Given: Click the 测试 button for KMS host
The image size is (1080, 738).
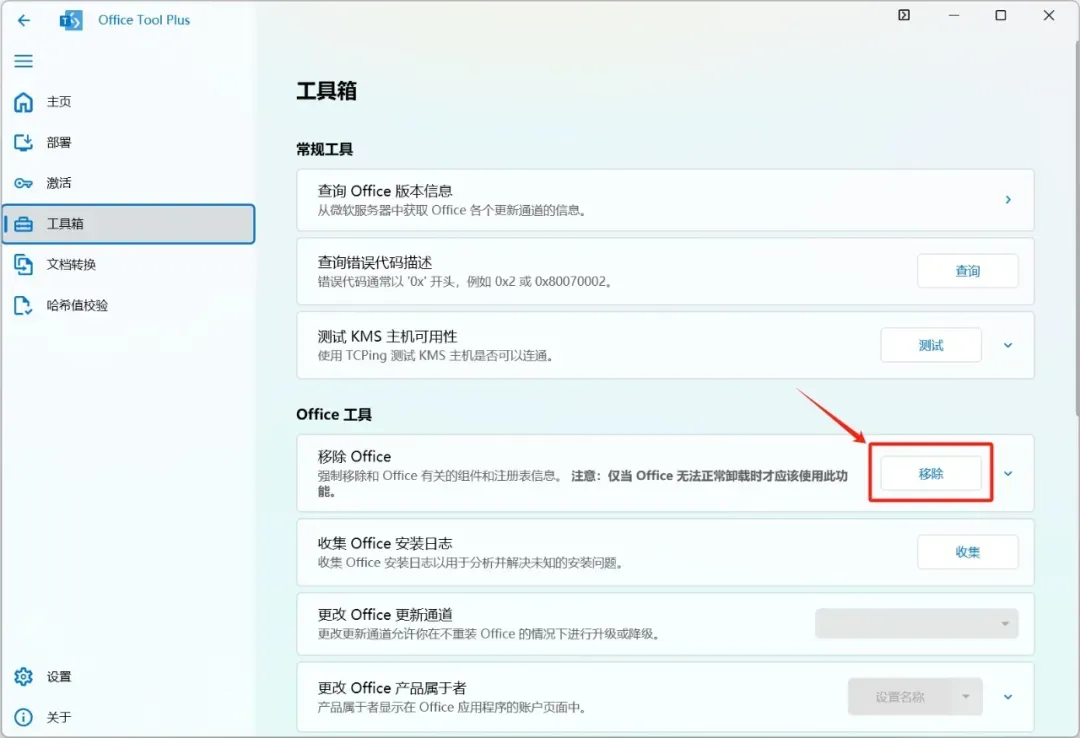Looking at the screenshot, I should pos(931,345).
